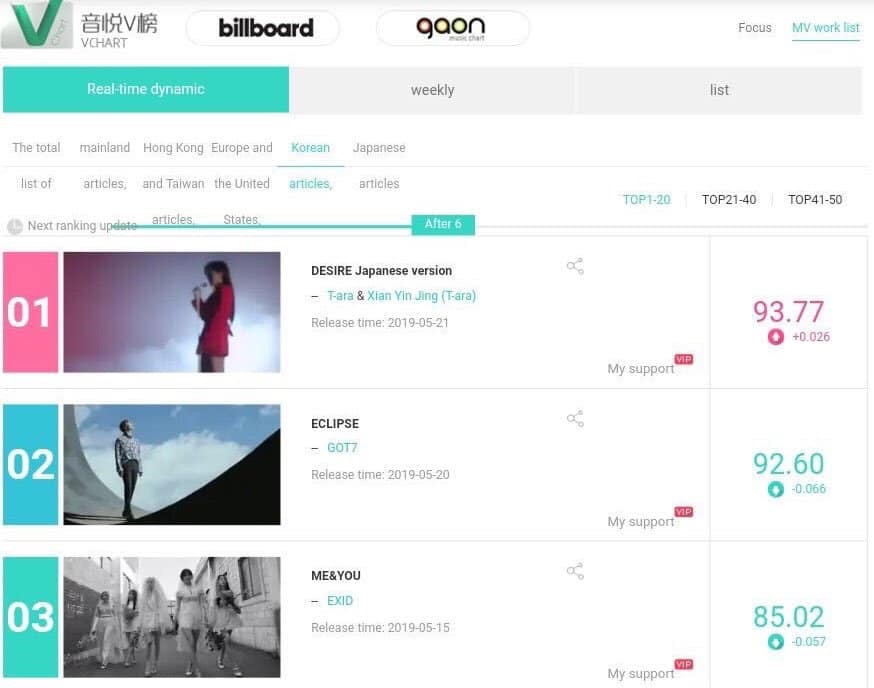Share the ME&YOU entry via share icon
The width and height of the screenshot is (874, 688).
click(x=575, y=571)
